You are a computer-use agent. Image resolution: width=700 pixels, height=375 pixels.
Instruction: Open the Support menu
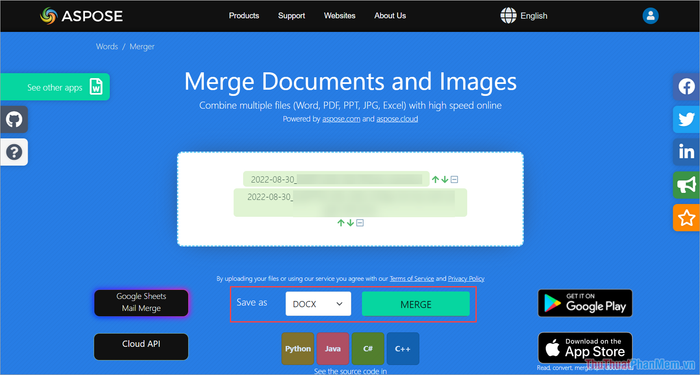(x=292, y=16)
